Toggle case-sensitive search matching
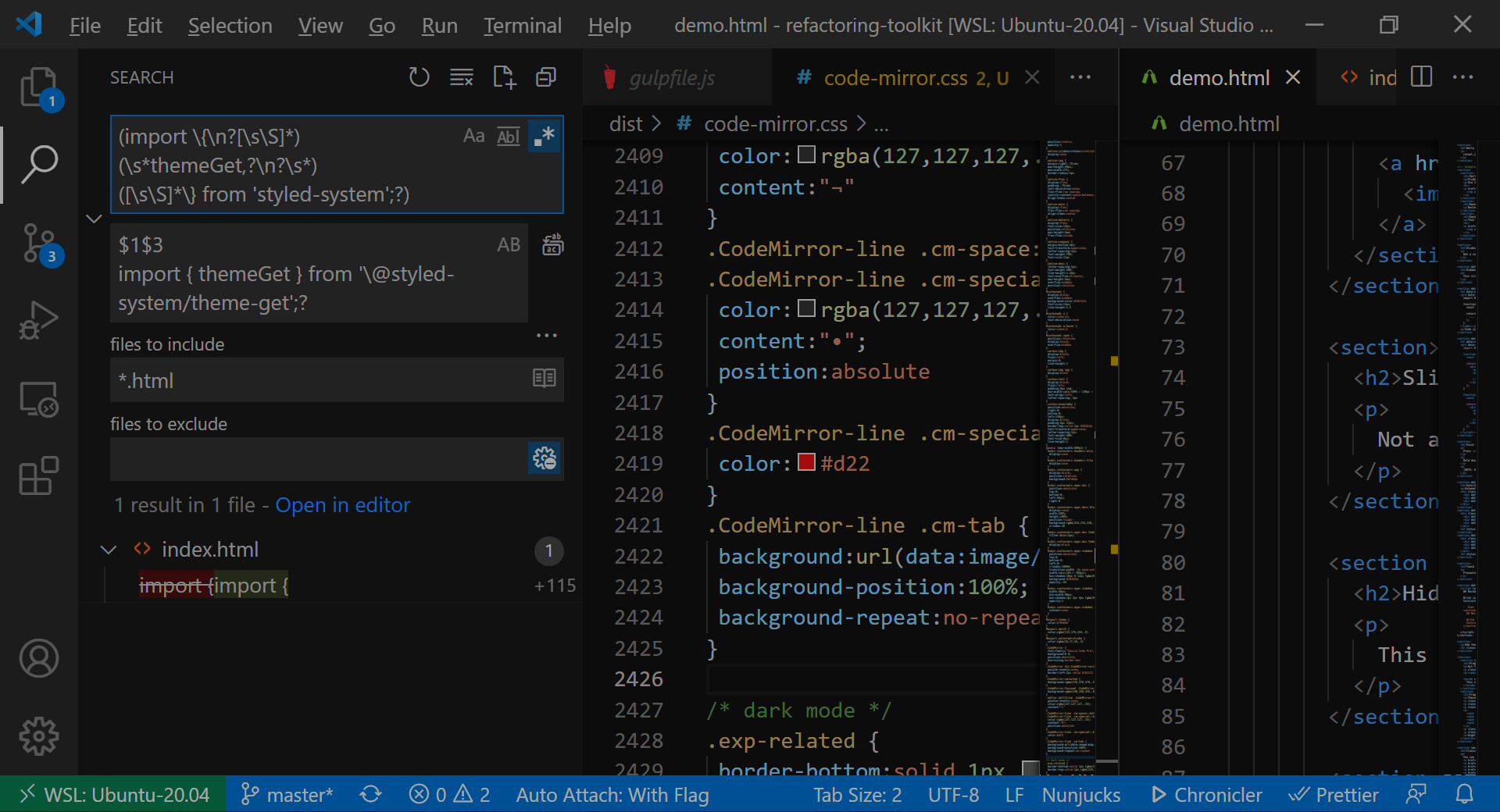 474,135
